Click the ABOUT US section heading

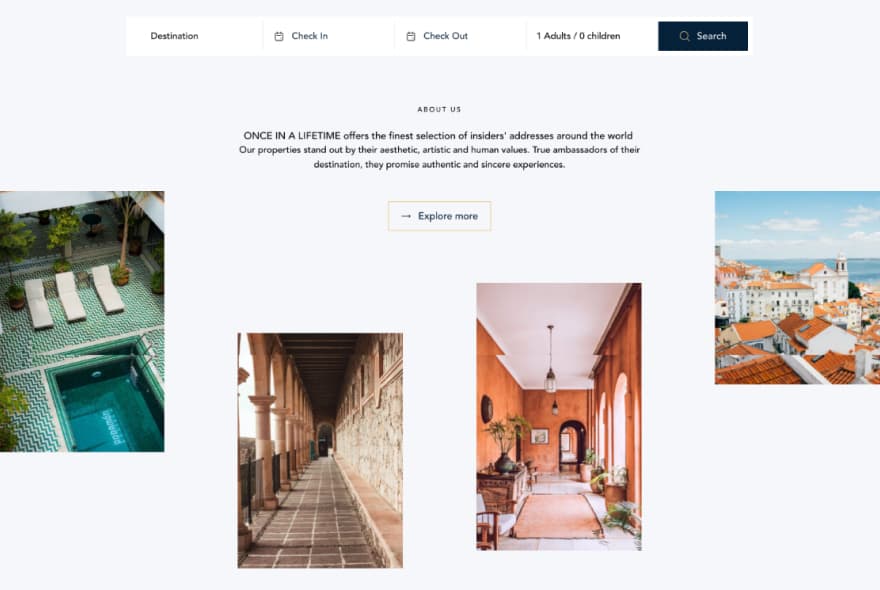point(439,109)
